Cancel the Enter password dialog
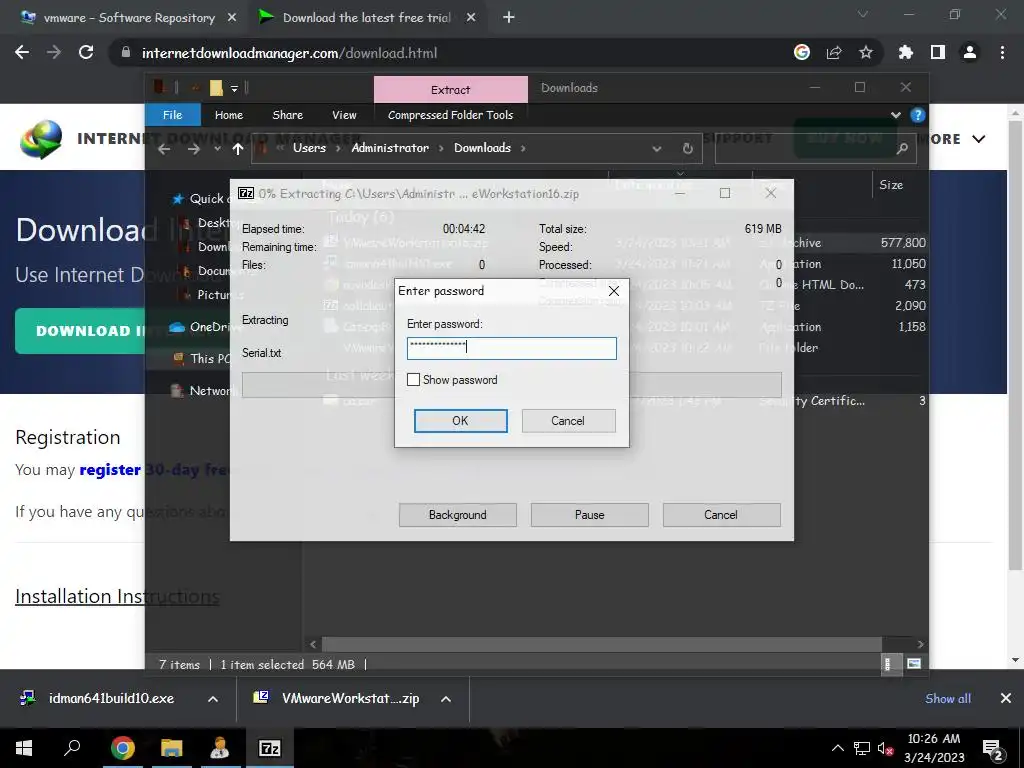1024x768 pixels. point(568,421)
